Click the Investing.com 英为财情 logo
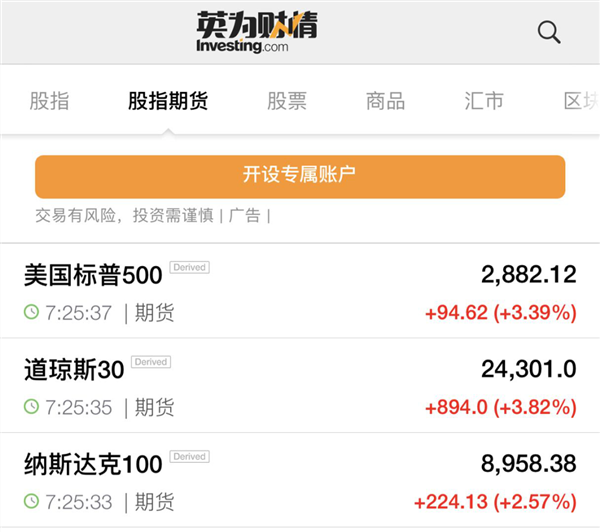This screenshot has height=532, width=600. pos(257,32)
